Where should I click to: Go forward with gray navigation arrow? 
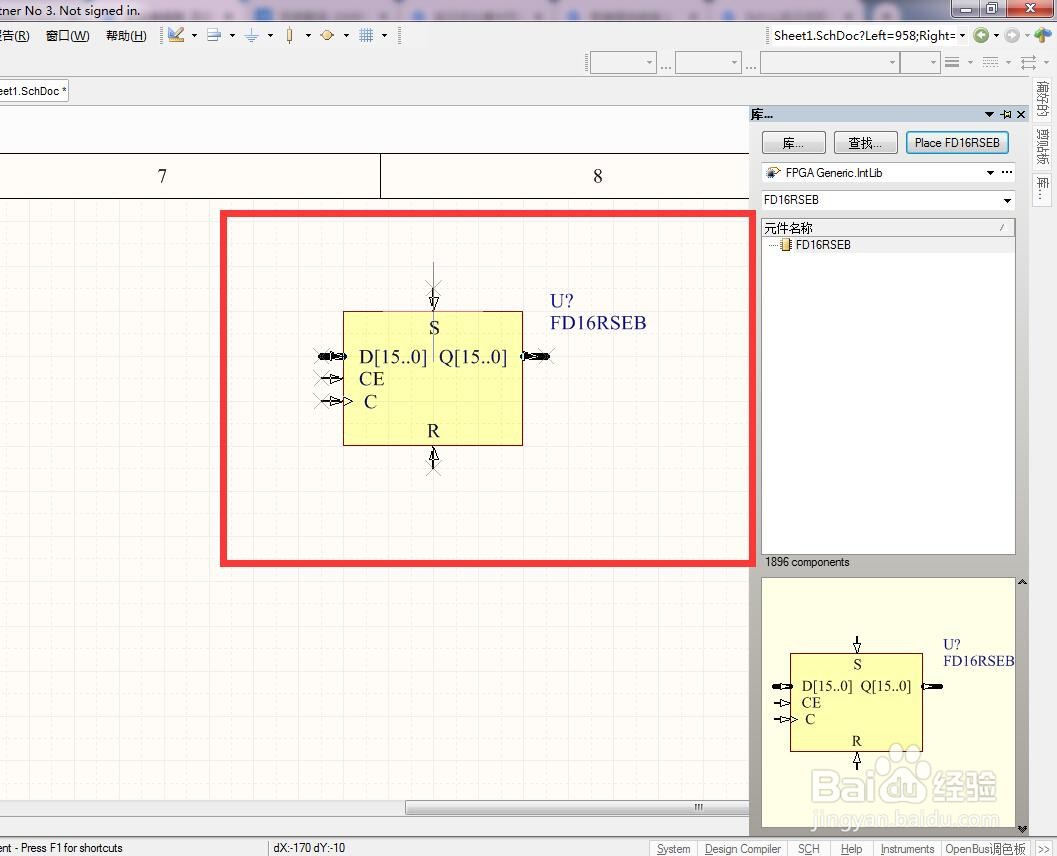[x=1012, y=36]
